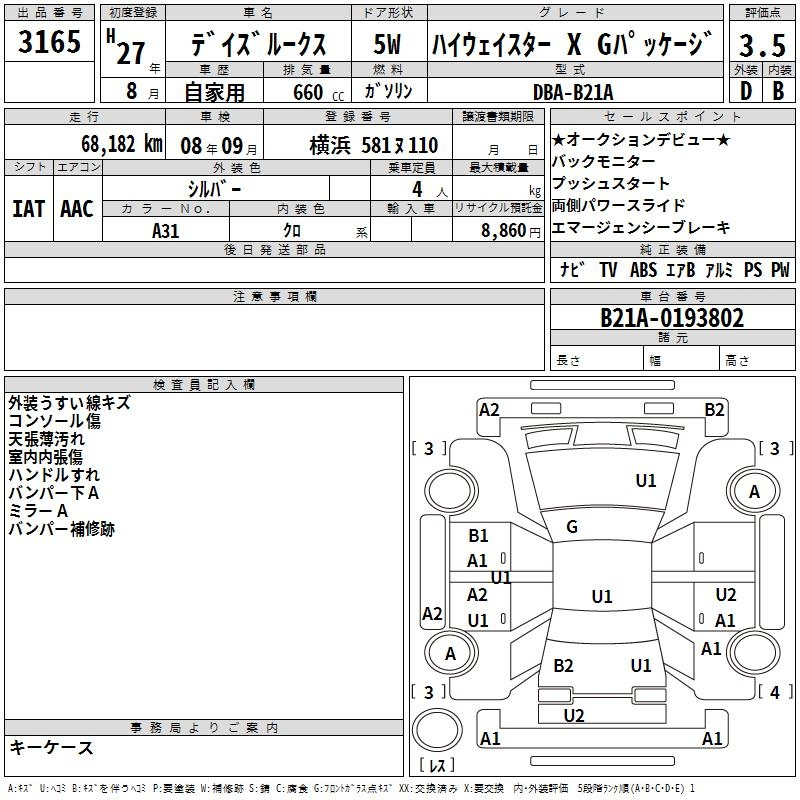The width and height of the screenshot is (800, 800).
Task: Click the exterior grade D
Action: 746,91
